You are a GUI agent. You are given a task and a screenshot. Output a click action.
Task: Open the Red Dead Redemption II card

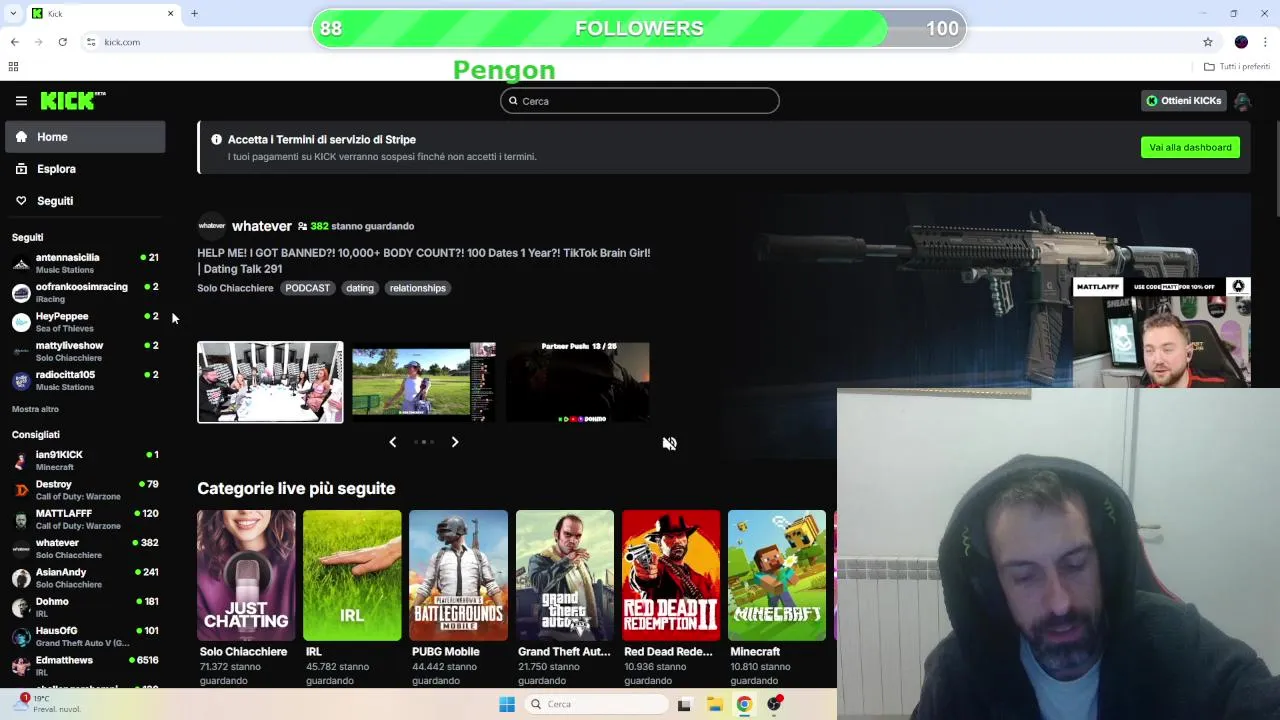pyautogui.click(x=671, y=576)
